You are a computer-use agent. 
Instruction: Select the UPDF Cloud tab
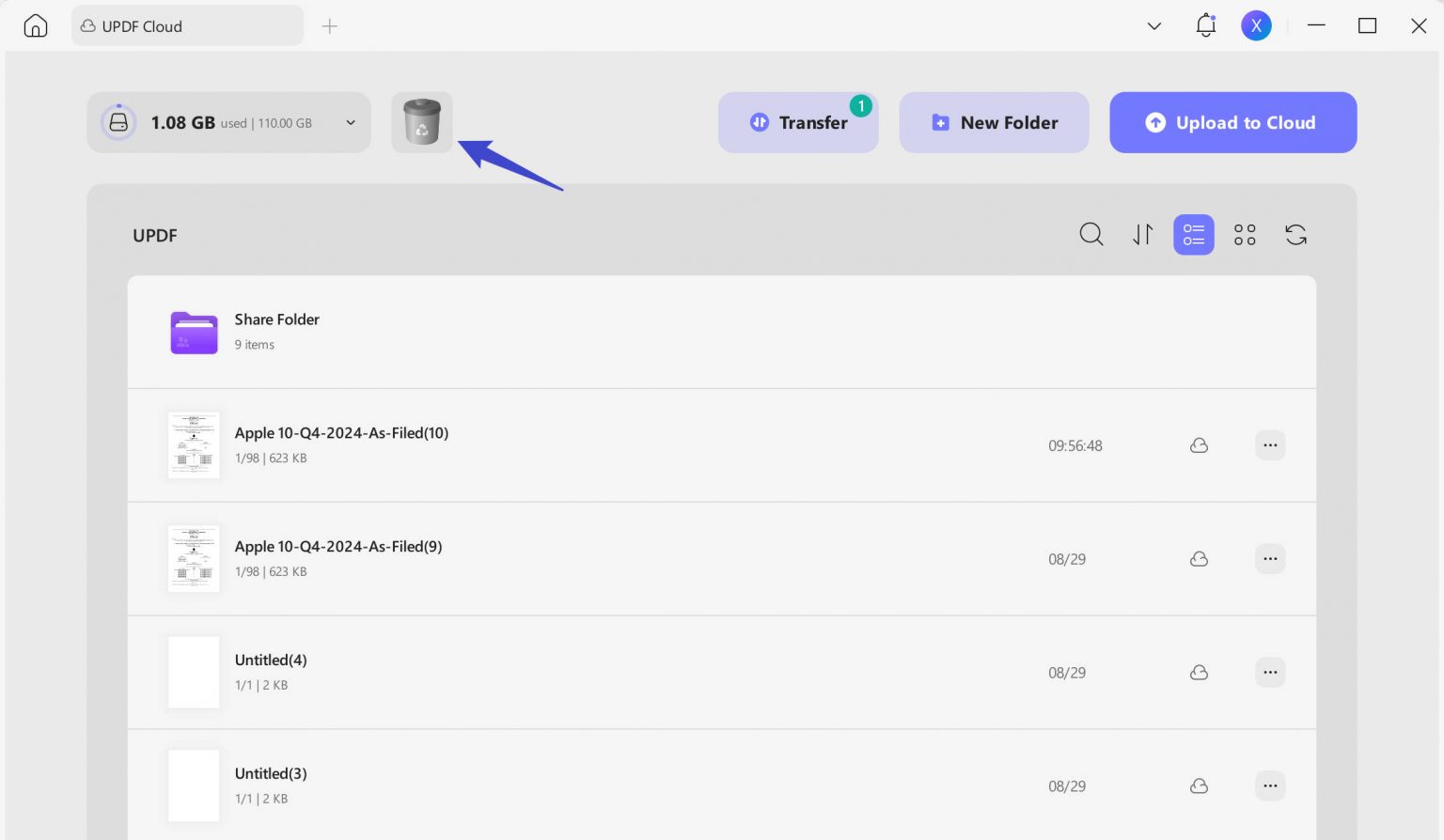187,26
